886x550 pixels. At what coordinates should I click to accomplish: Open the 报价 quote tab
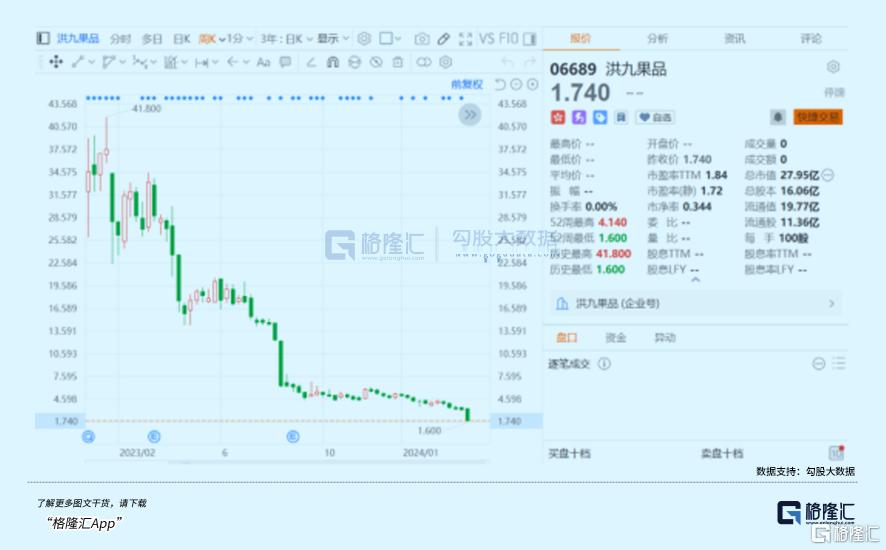coord(581,38)
